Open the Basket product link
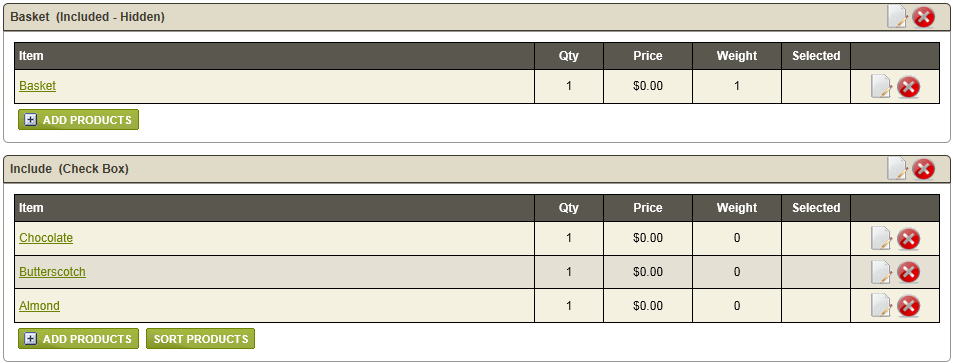Viewport: 953px width, 363px height. point(38,86)
